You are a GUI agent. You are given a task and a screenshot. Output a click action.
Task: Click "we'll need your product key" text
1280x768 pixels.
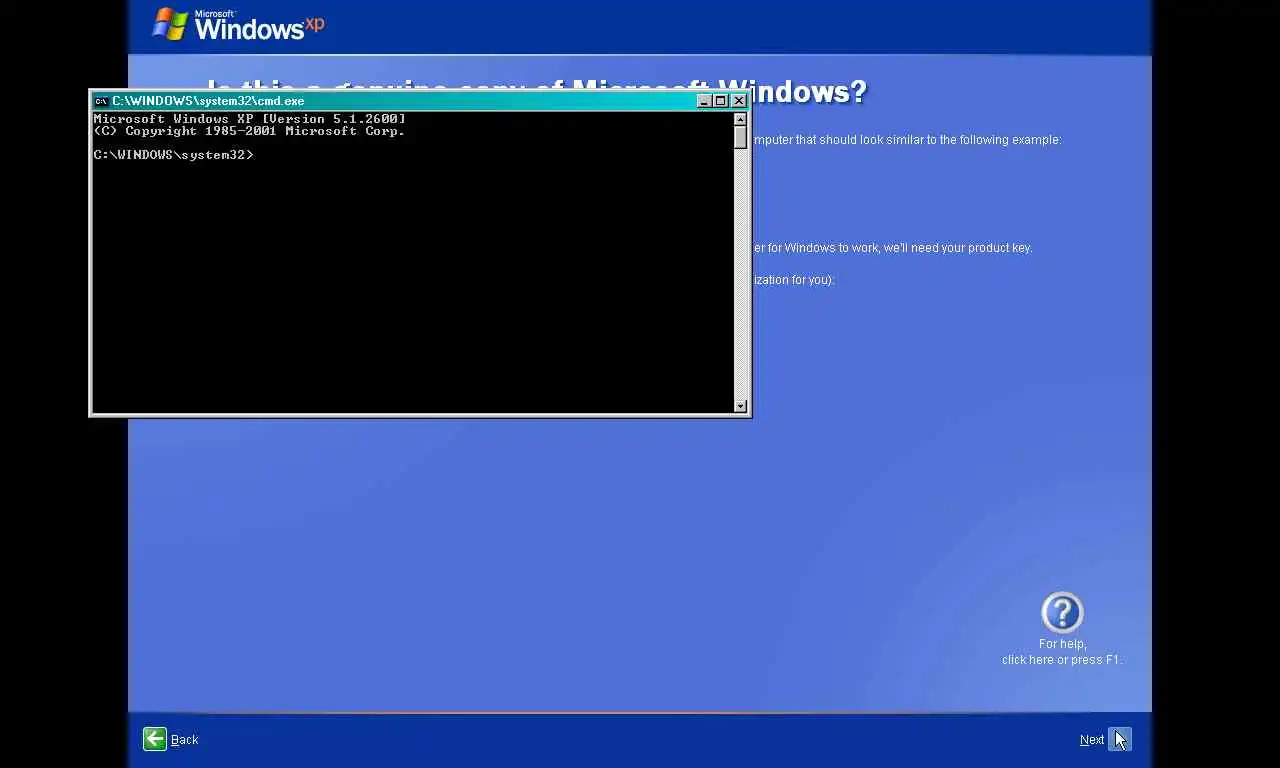pos(957,248)
